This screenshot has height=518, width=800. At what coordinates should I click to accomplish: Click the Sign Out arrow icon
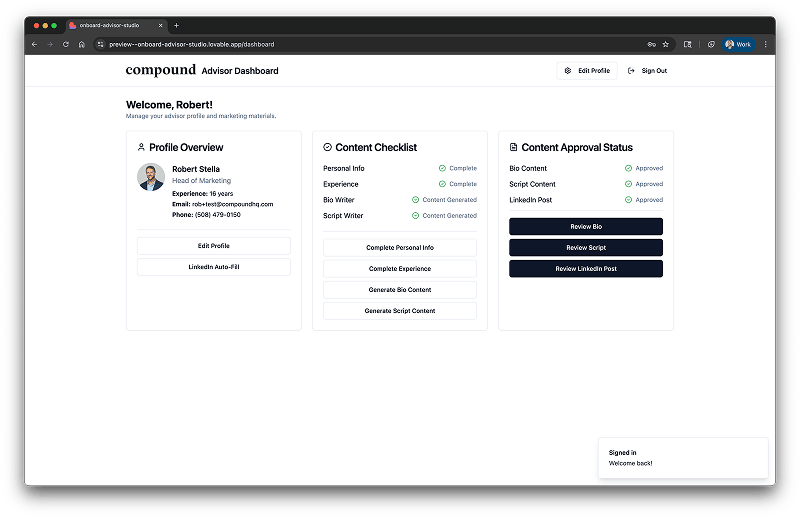pos(631,71)
